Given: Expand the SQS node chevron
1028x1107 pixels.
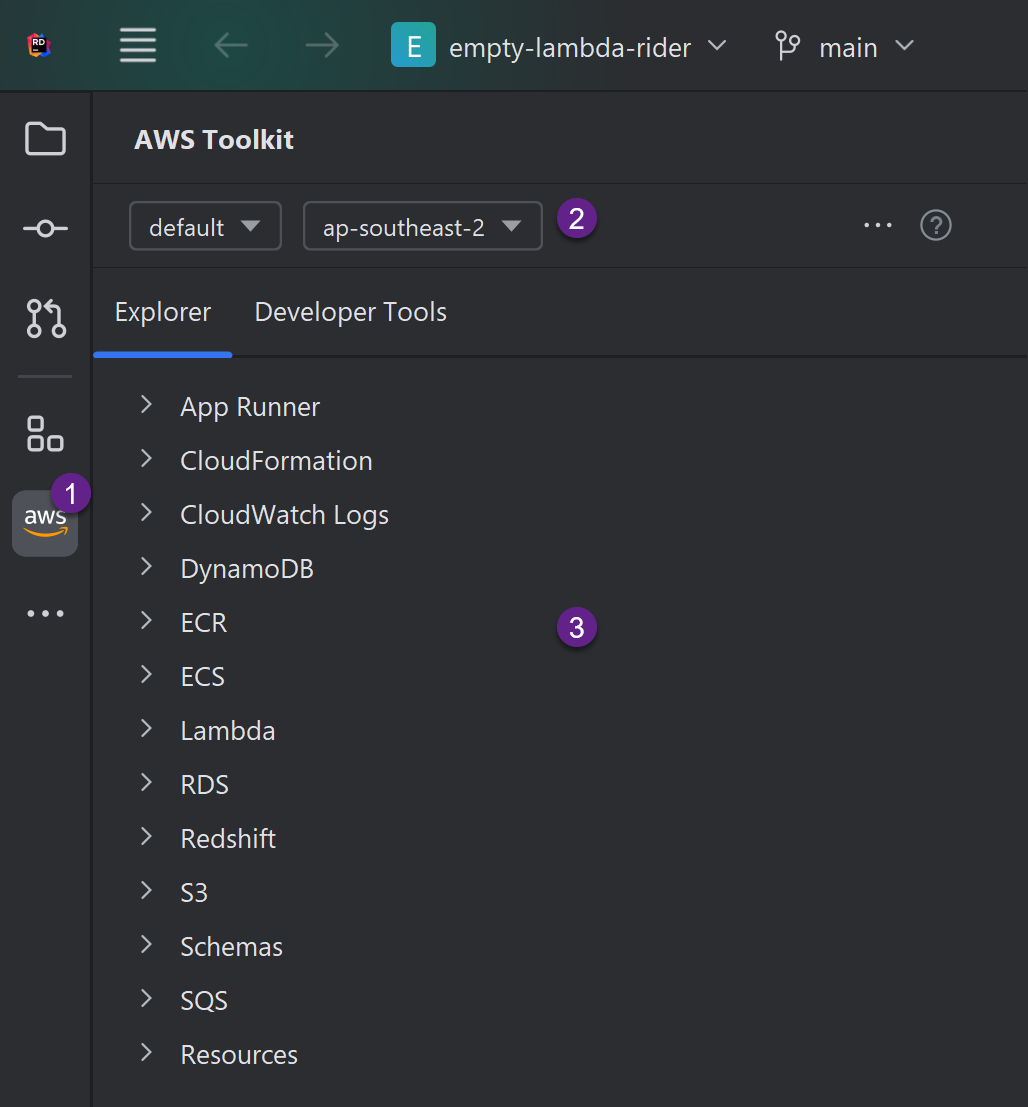Looking at the screenshot, I should click(146, 999).
